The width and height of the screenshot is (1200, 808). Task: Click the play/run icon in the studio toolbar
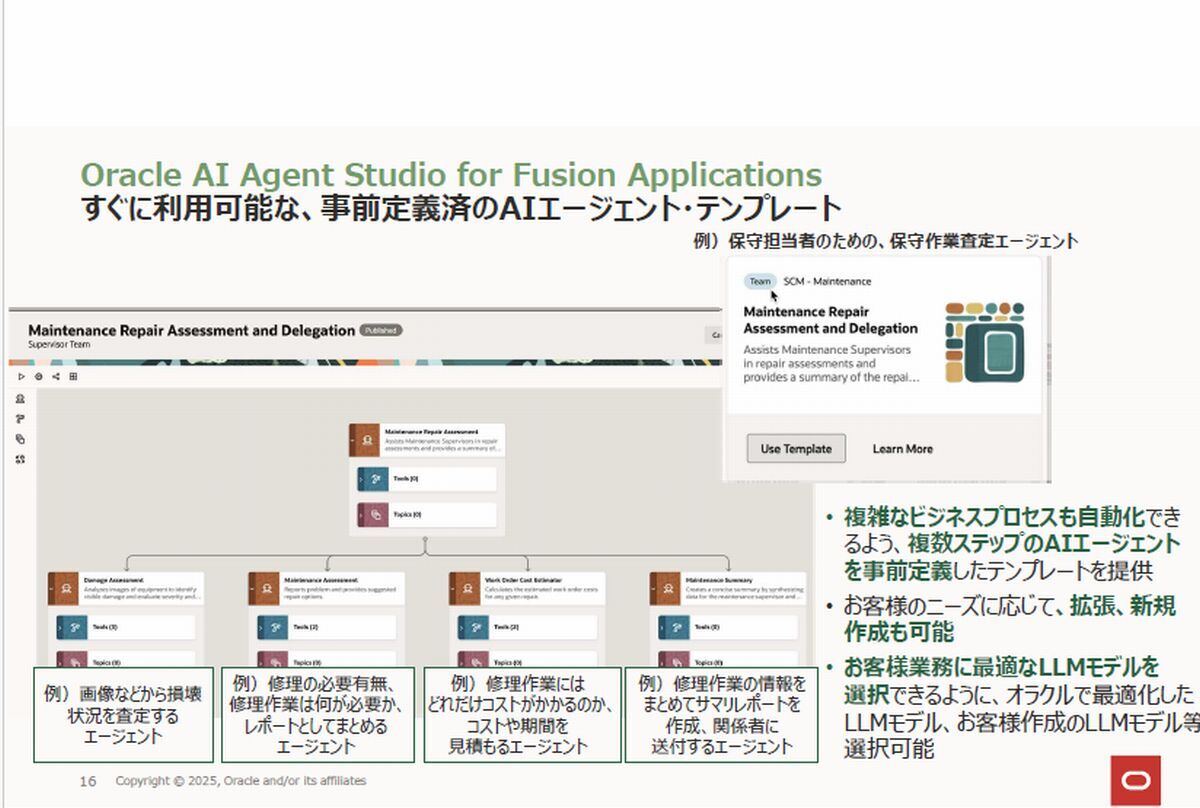click(x=21, y=377)
